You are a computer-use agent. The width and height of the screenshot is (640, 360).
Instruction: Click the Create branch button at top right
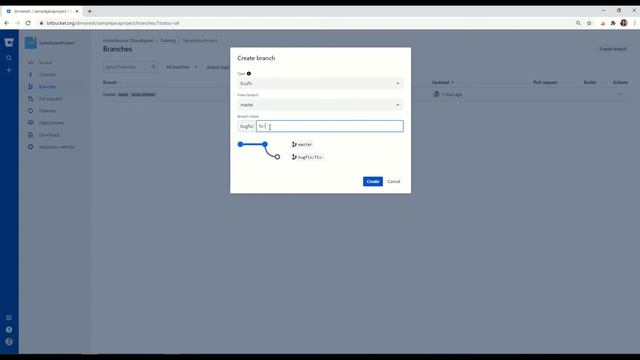(x=613, y=49)
